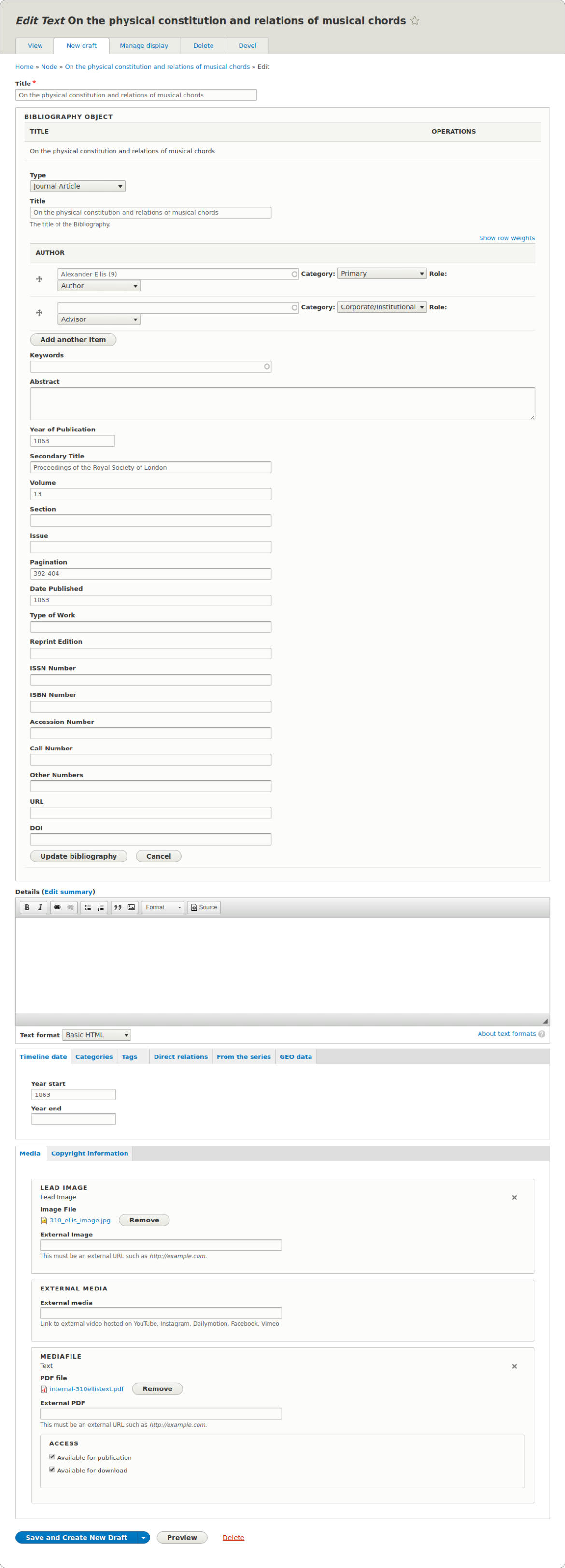Viewport: 565px width, 1568px height.
Task: Open the Text format dropdown (Basic HTML)
Action: pyautogui.click(x=96, y=1035)
